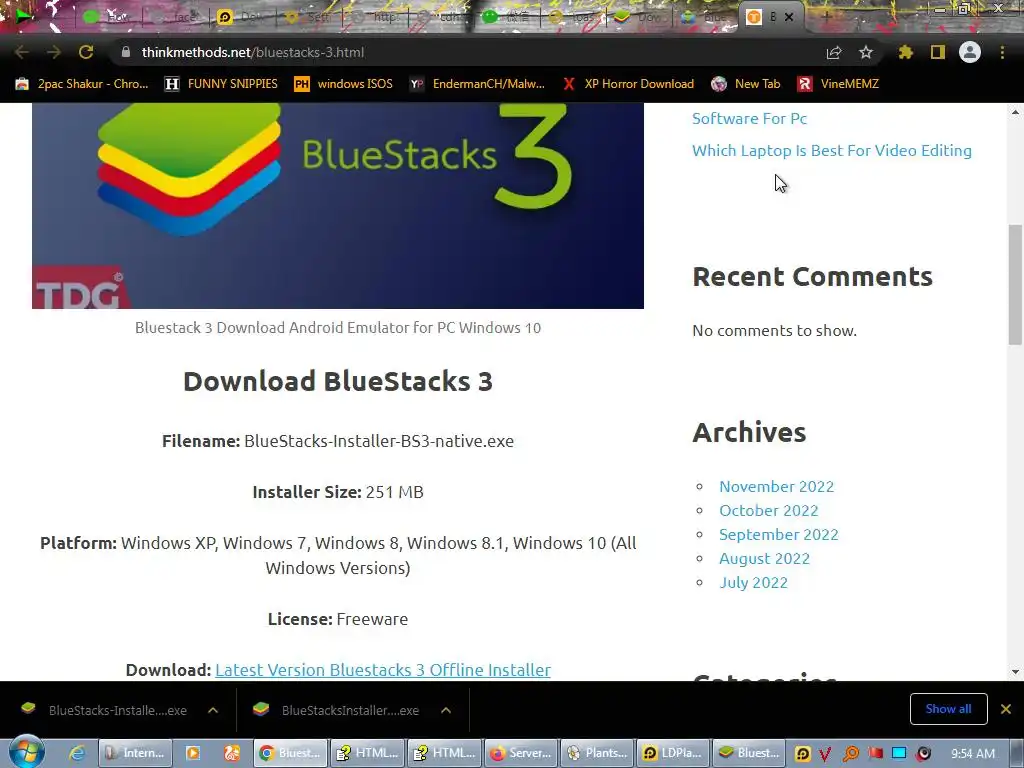The image size is (1024, 768).
Task: Click the red V tray icon
Action: tap(825, 754)
